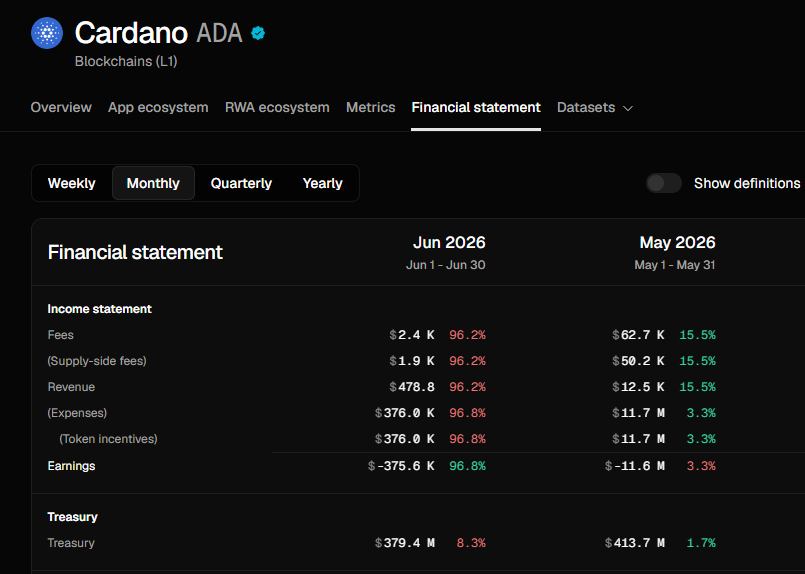Expand the Datasets dropdown
This screenshot has width=805, height=574.
click(x=595, y=107)
